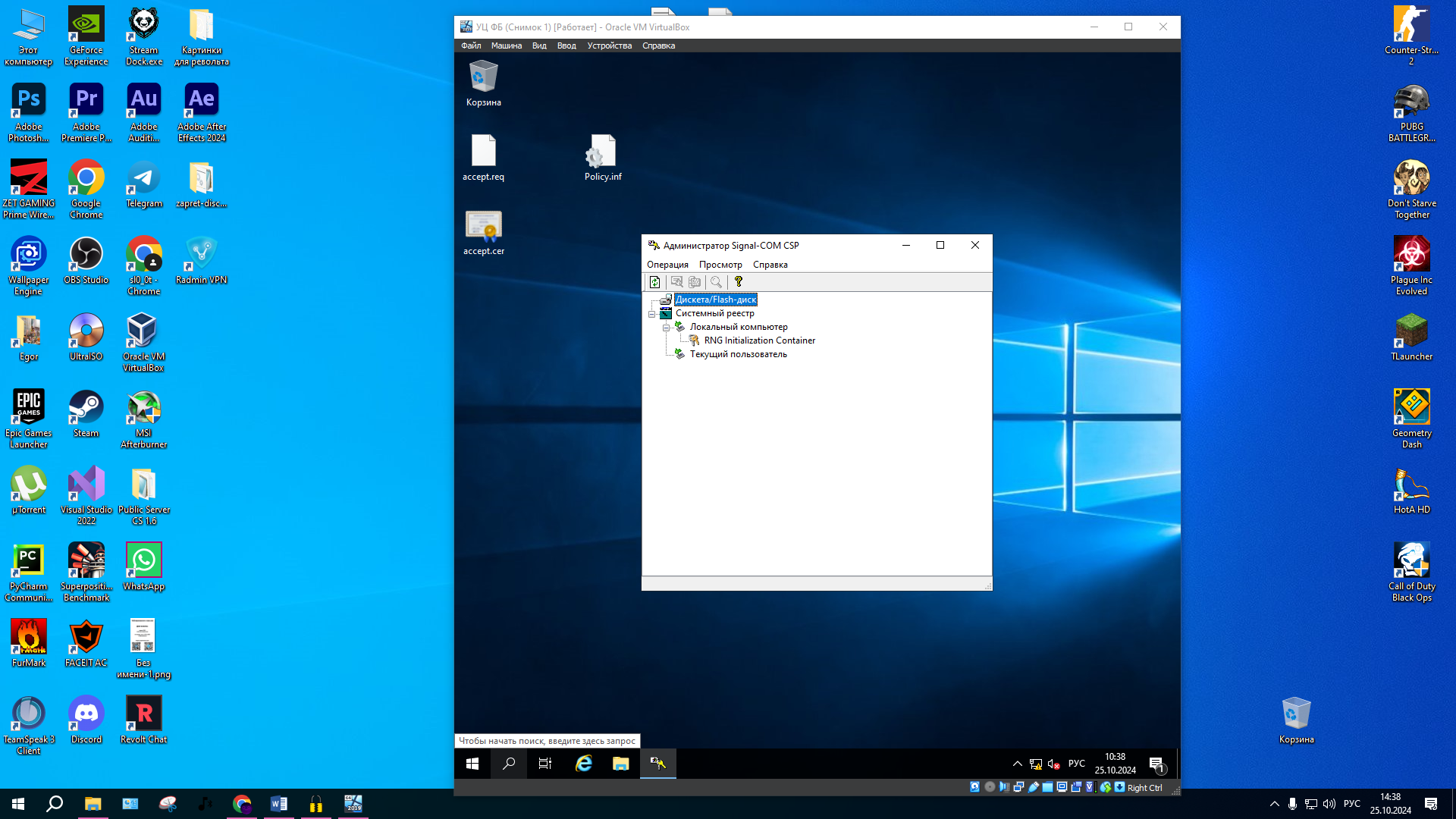Select the Adobe Premiere Pro desktop shortcut
Viewport: 1456px width, 819px height.
[x=86, y=113]
